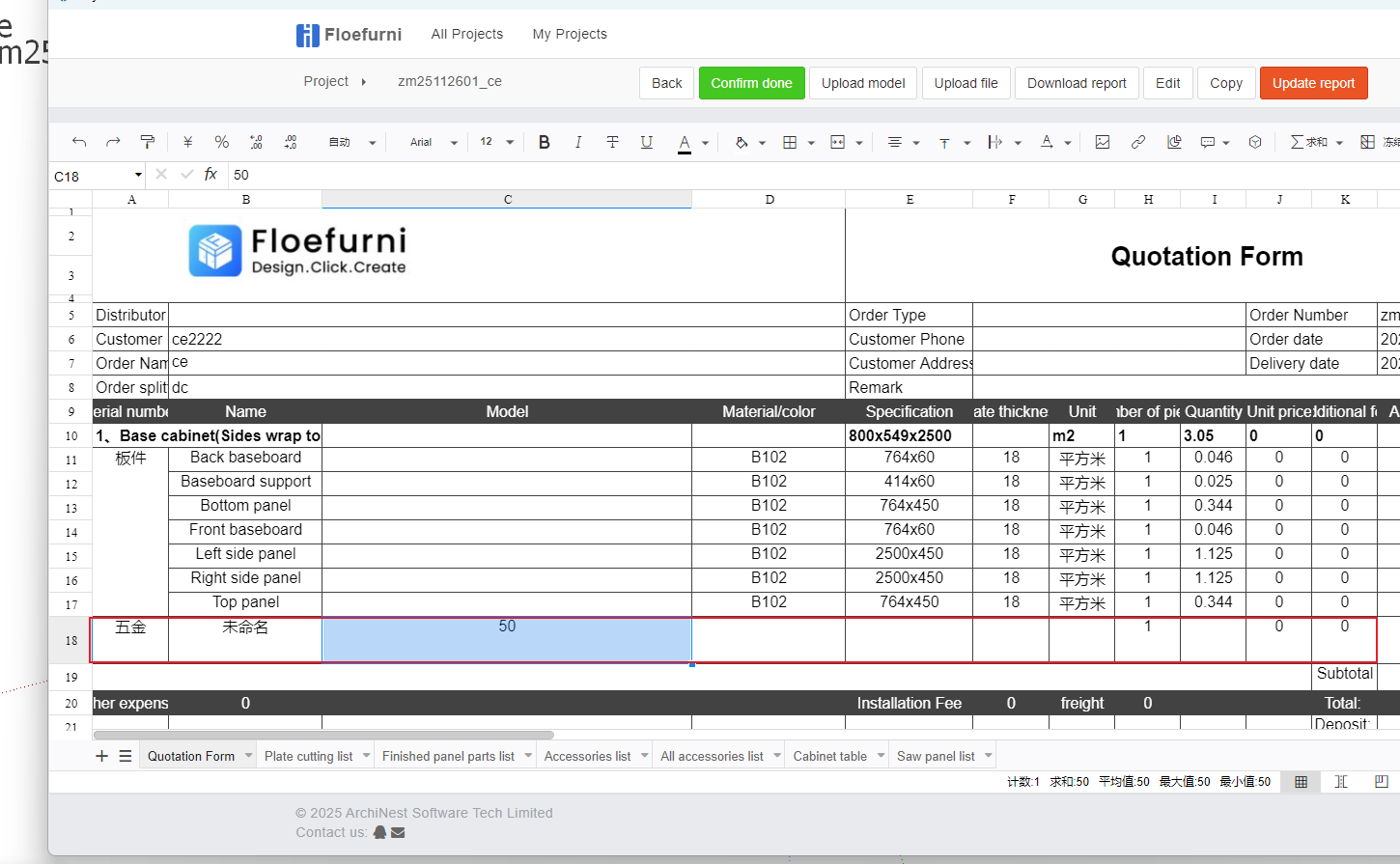Click the Update report button
Screen dimensions: 1400x864
click(1313, 83)
